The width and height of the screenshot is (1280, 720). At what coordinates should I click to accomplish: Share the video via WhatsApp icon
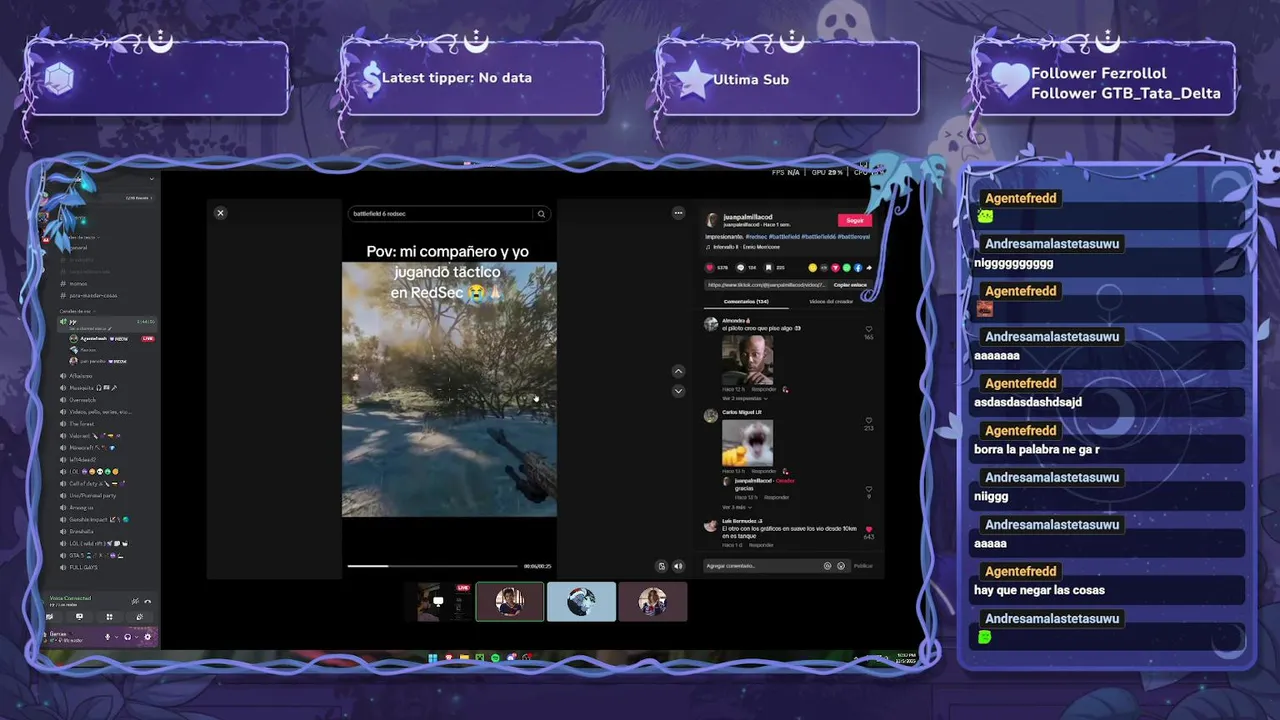[847, 268]
